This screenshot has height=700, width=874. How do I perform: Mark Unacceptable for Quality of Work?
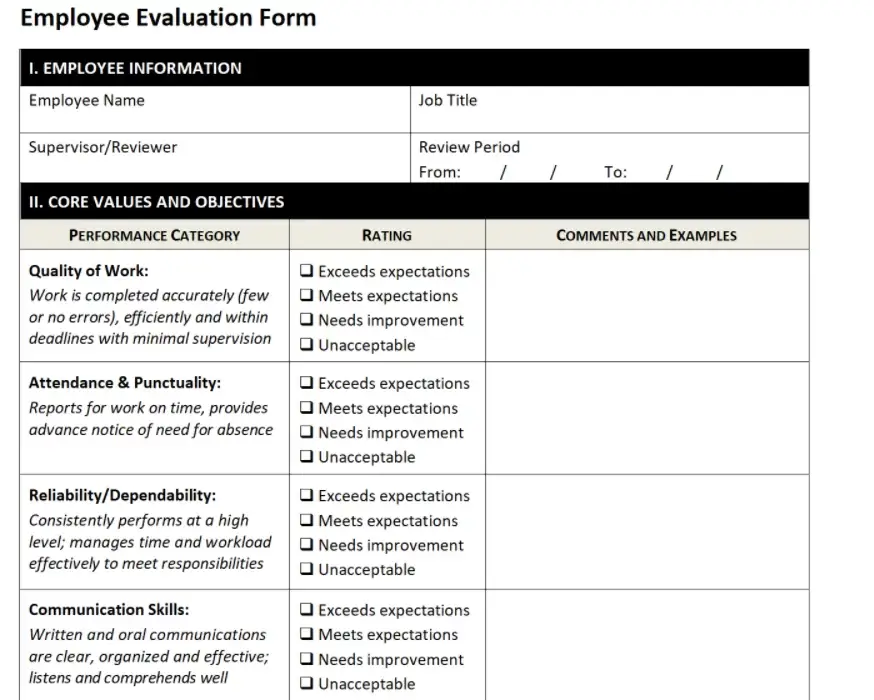pyautogui.click(x=307, y=345)
